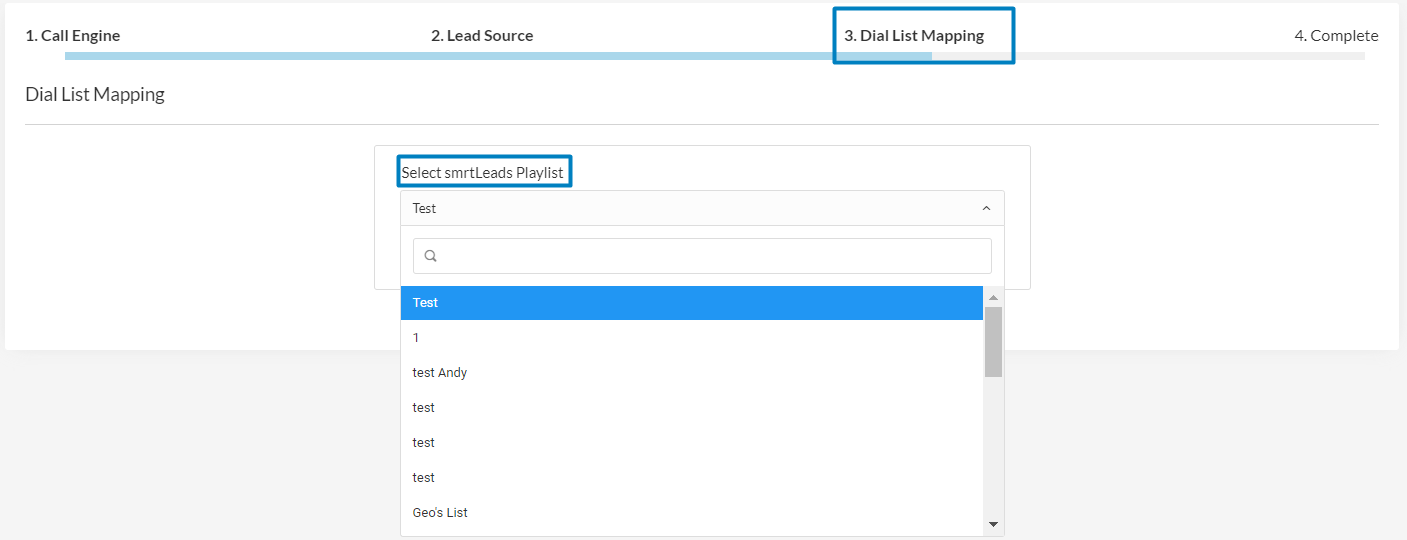The width and height of the screenshot is (1407, 540).
Task: Select the 'test' option directly above 'Geo's List'
Action: pos(690,478)
